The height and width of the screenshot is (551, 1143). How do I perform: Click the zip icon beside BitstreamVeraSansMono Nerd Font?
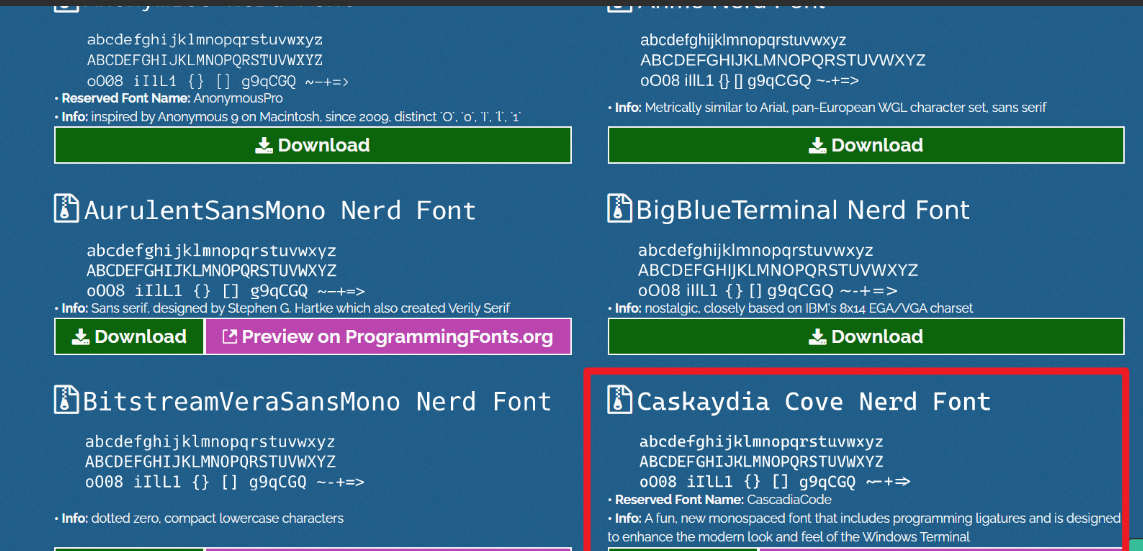(x=66, y=399)
